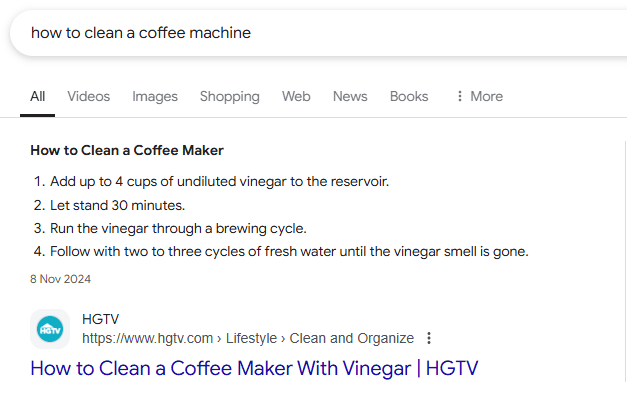
Task: Go to the News tab
Action: click(350, 96)
